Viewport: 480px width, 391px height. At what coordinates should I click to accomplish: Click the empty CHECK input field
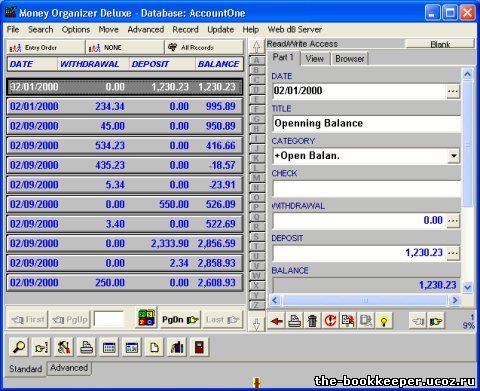(366, 189)
